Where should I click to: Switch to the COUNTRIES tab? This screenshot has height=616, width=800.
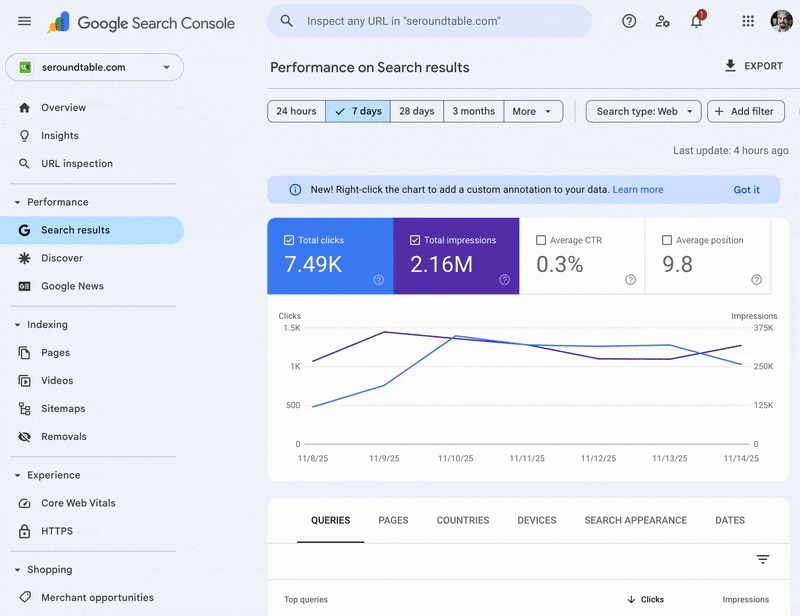click(462, 520)
